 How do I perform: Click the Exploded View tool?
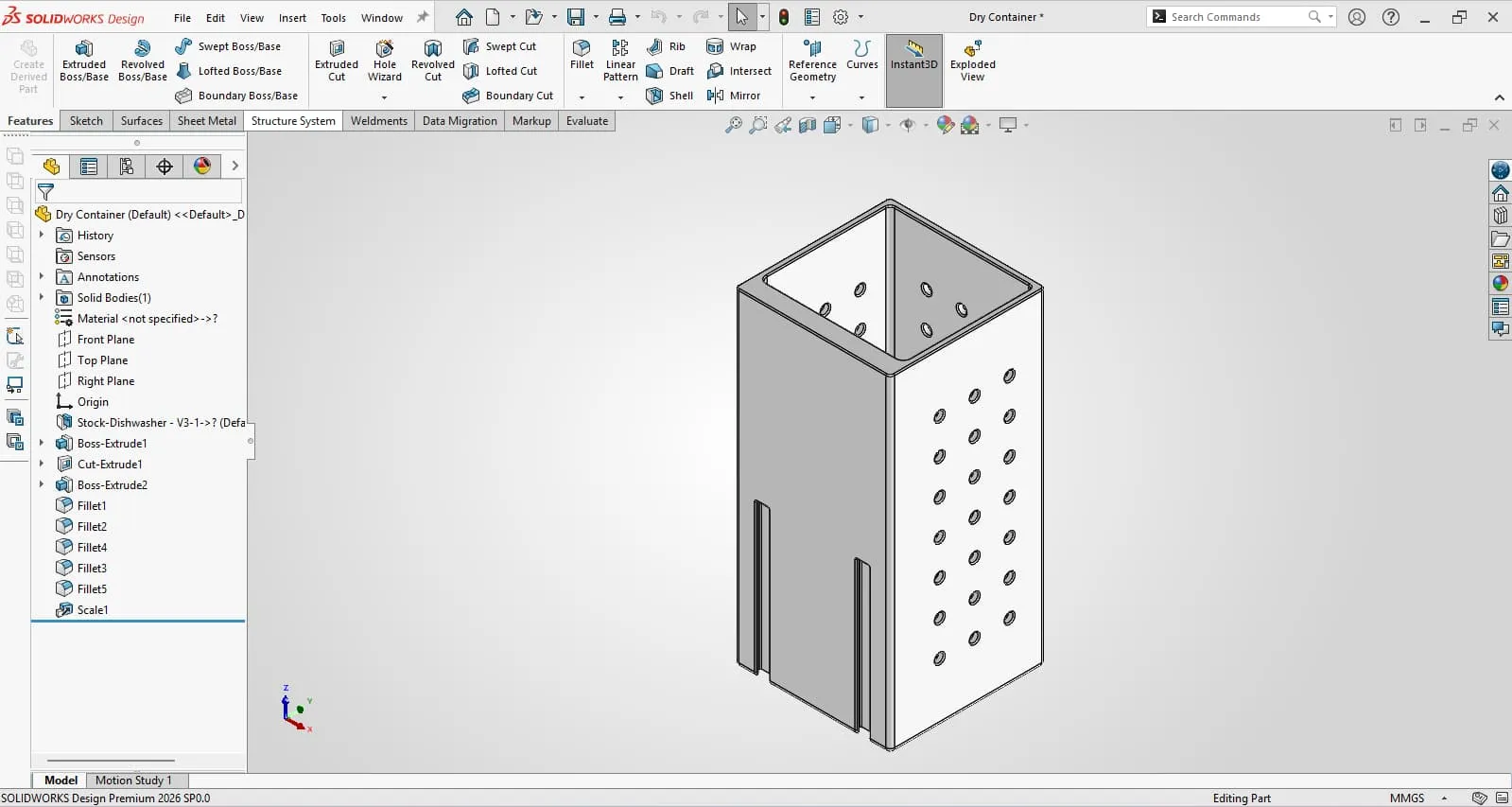[x=972, y=61]
